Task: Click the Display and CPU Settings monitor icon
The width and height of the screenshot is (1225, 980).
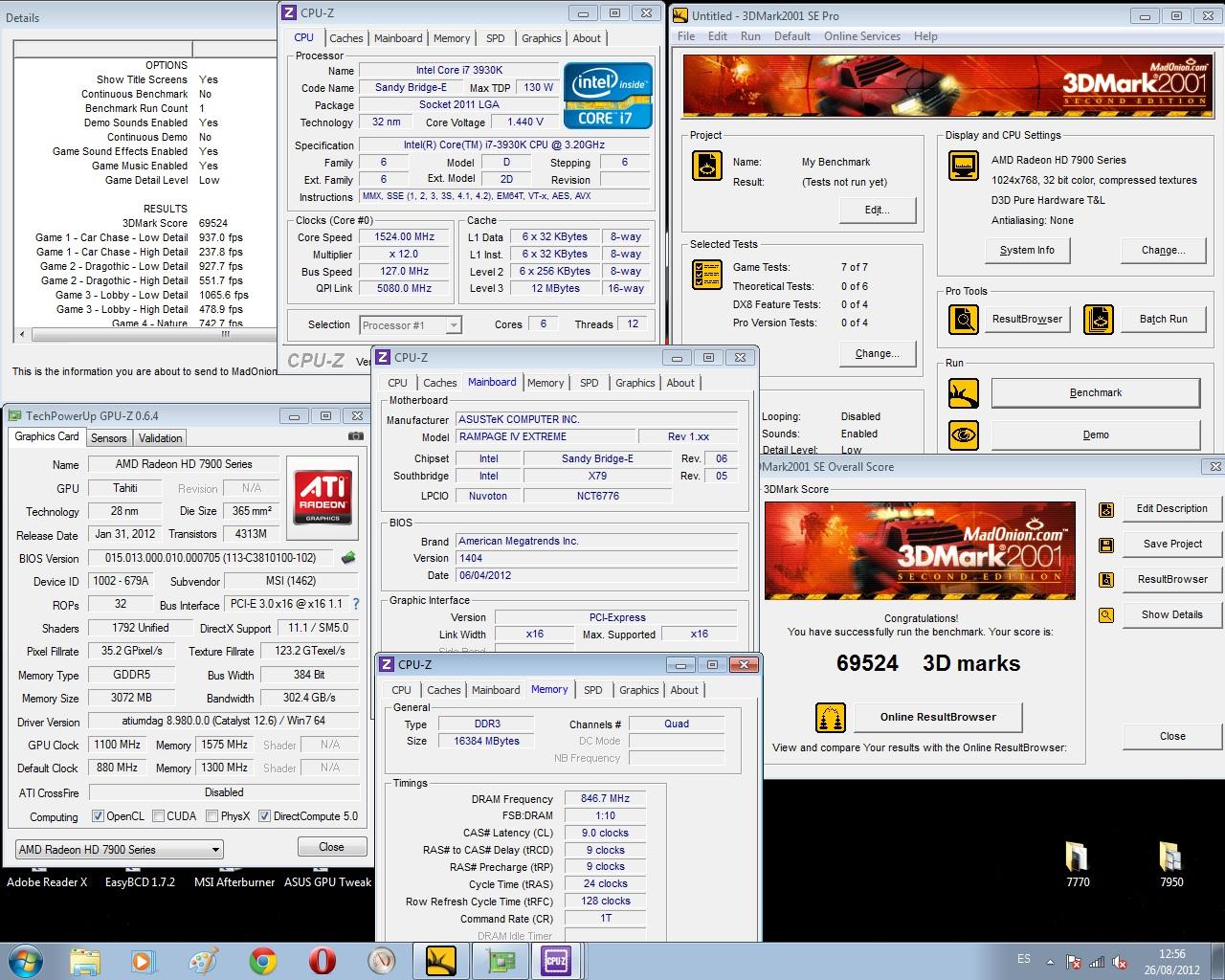Action: [x=964, y=165]
